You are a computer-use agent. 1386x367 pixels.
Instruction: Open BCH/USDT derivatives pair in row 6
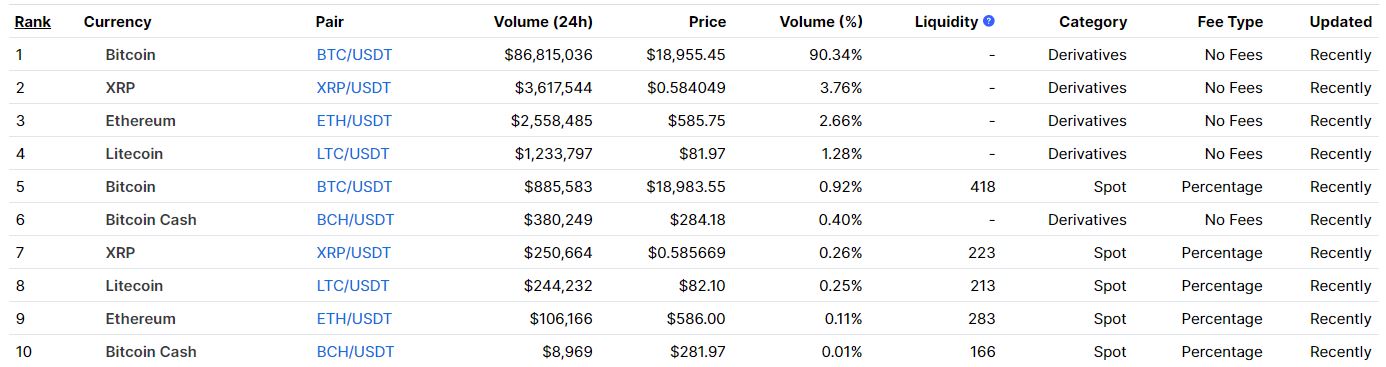pyautogui.click(x=355, y=220)
